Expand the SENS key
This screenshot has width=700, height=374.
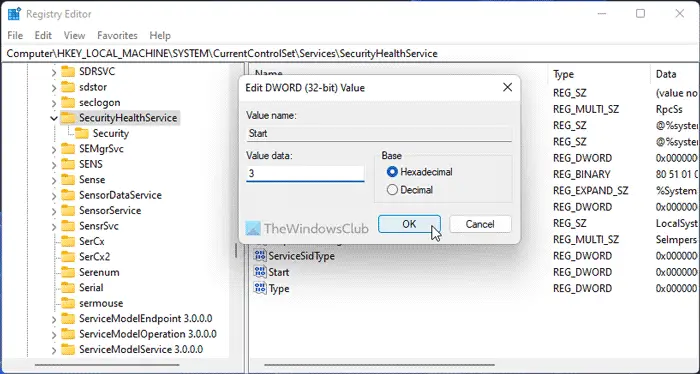click(54, 165)
